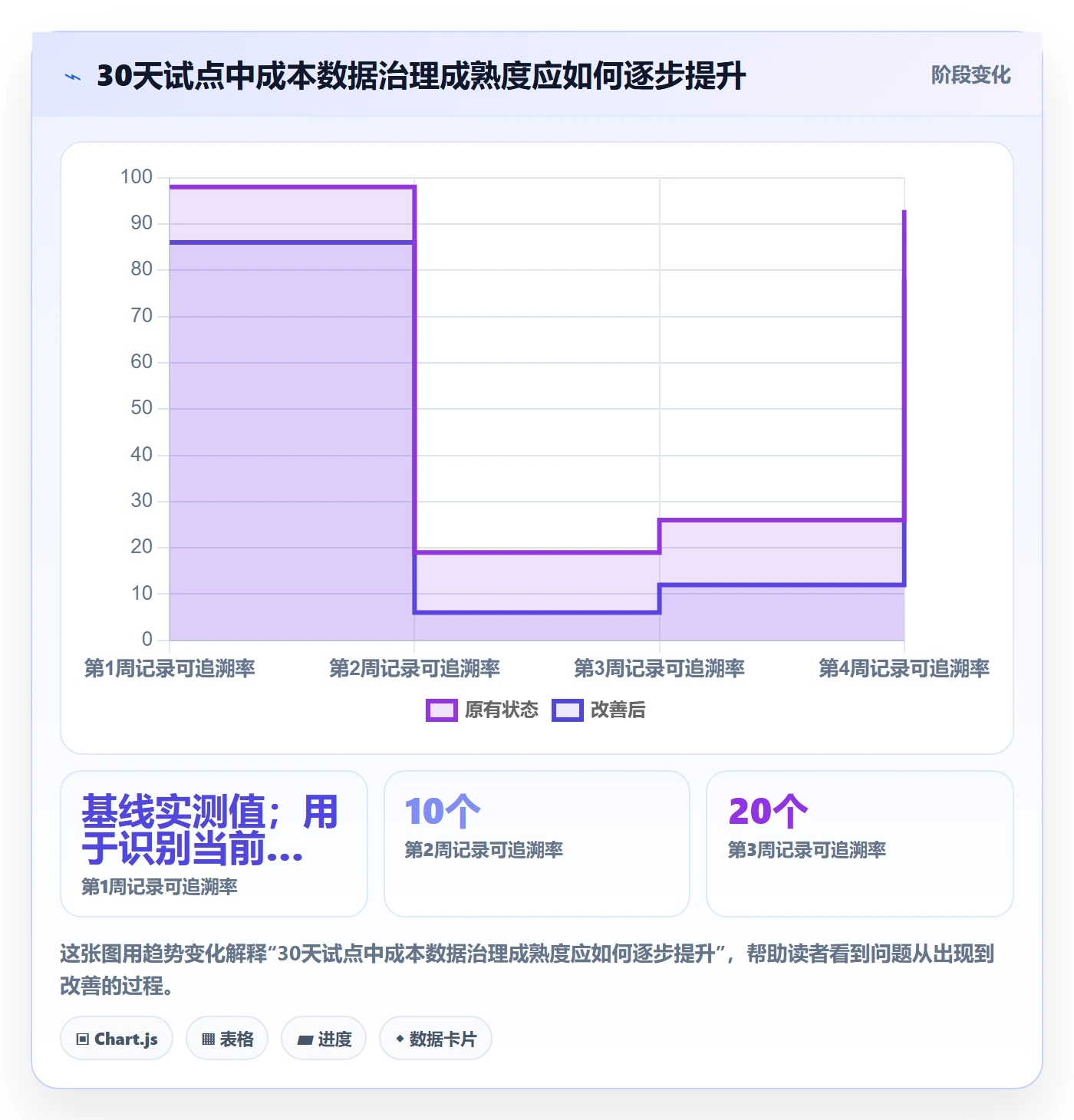Click the 数据卡片 chip's diamond icon
1074x1120 pixels.
(x=400, y=1039)
